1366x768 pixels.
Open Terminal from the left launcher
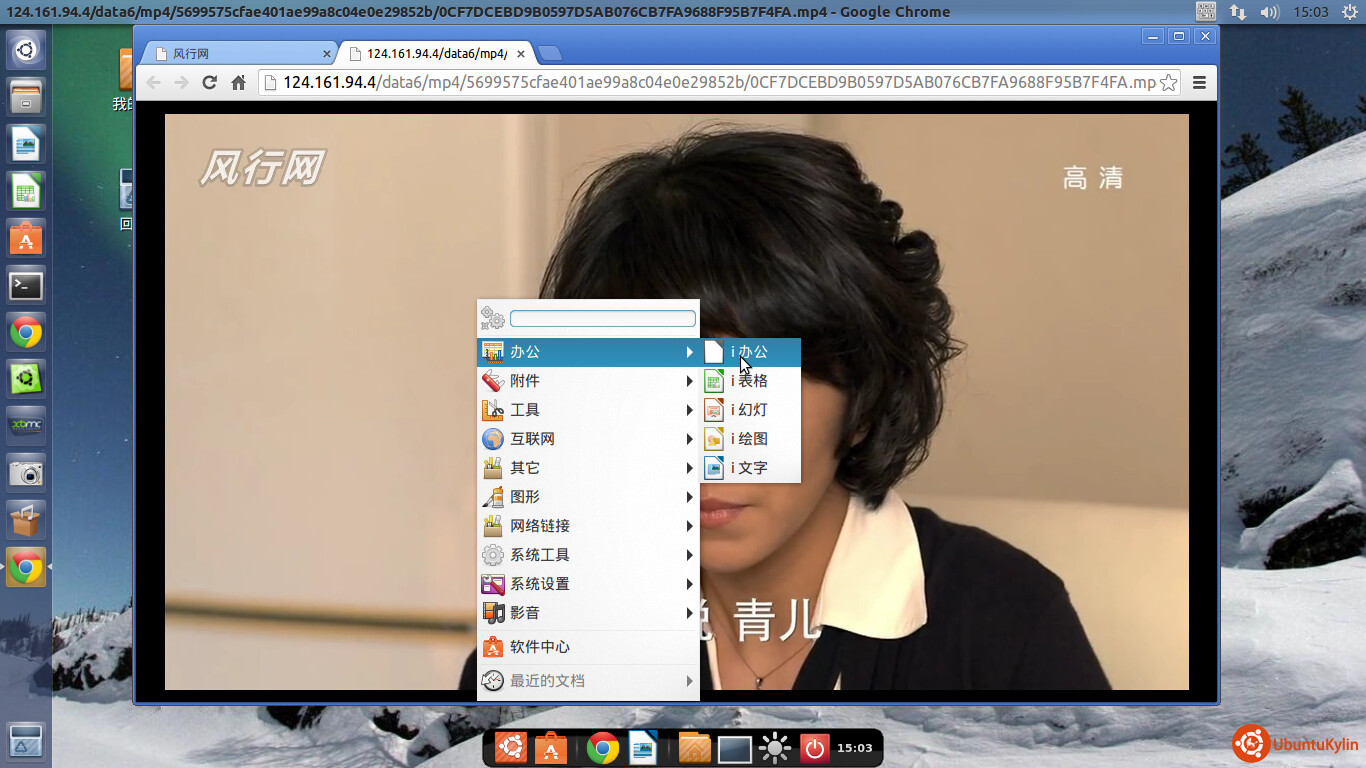point(26,286)
